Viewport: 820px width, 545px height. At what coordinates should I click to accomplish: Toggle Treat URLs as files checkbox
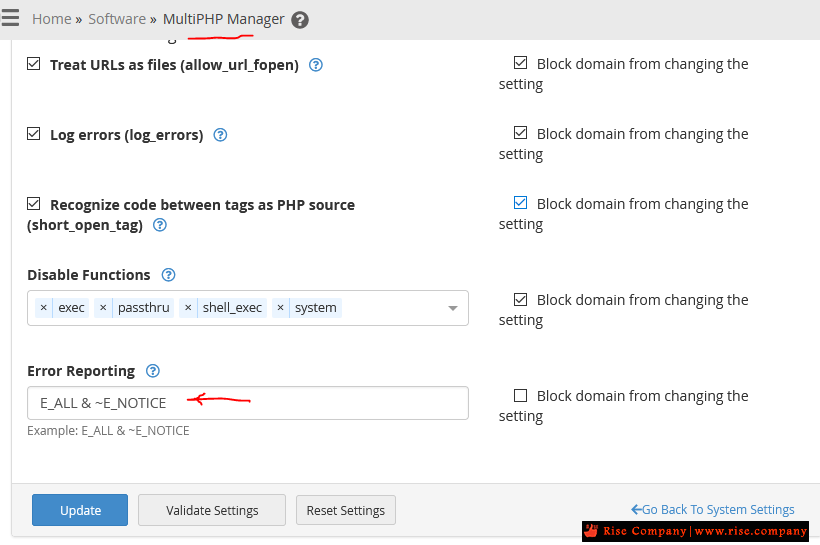pyautogui.click(x=33, y=64)
